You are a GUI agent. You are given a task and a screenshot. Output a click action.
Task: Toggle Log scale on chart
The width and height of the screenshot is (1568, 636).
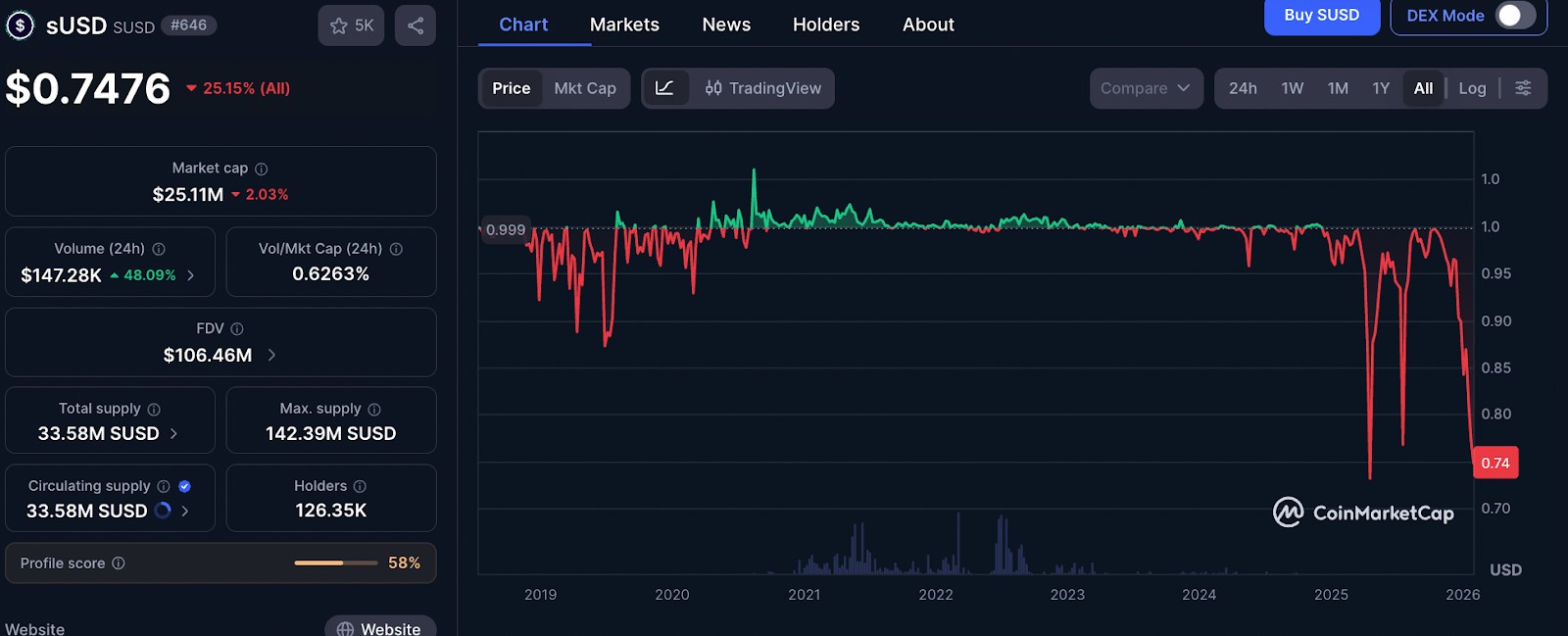point(1472,88)
